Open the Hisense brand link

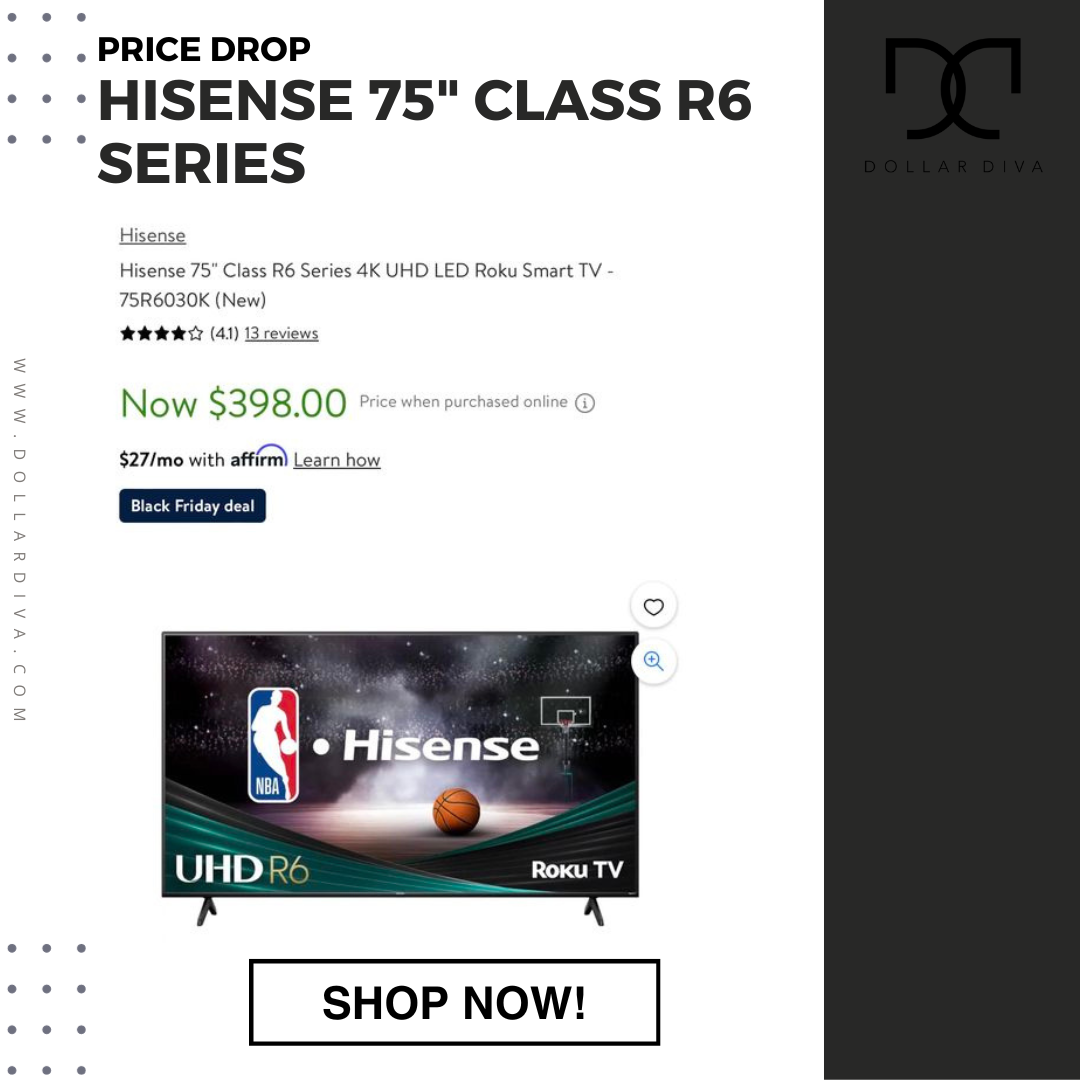(152, 236)
